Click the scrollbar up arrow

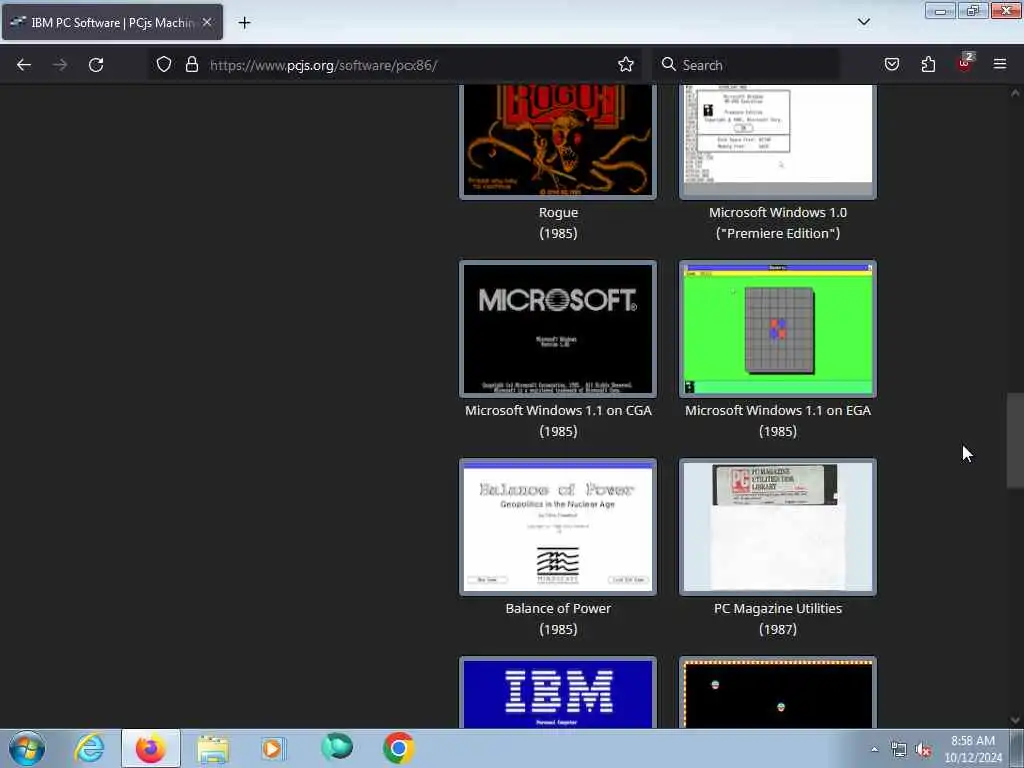1015,93
